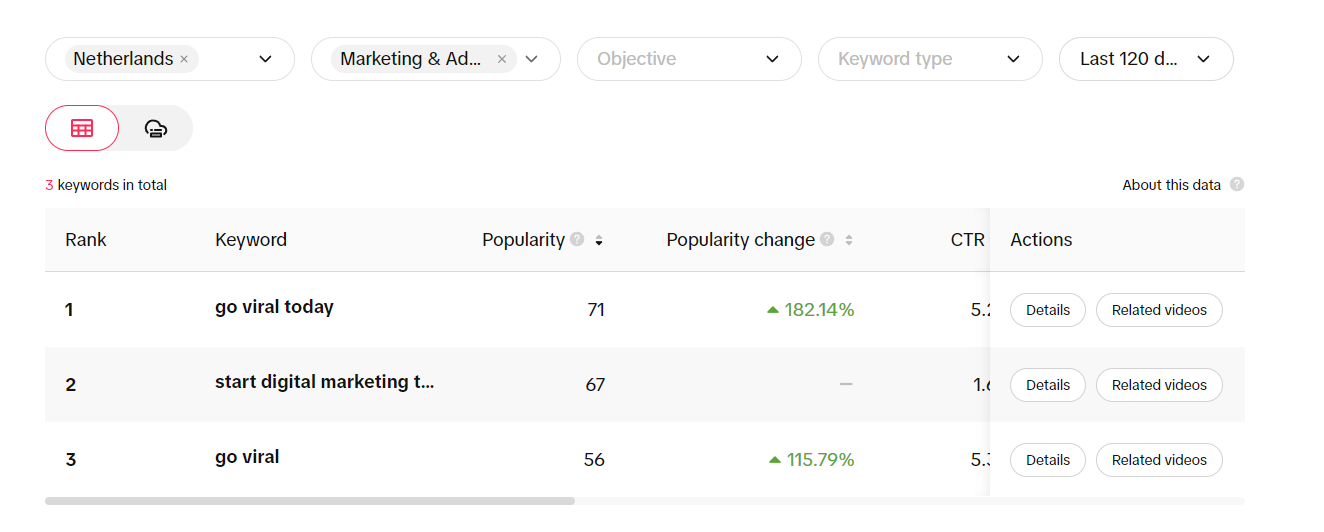Image resolution: width=1324 pixels, height=532 pixels.
Task: Open Details for start digital marketing keyword
Action: 1048,385
